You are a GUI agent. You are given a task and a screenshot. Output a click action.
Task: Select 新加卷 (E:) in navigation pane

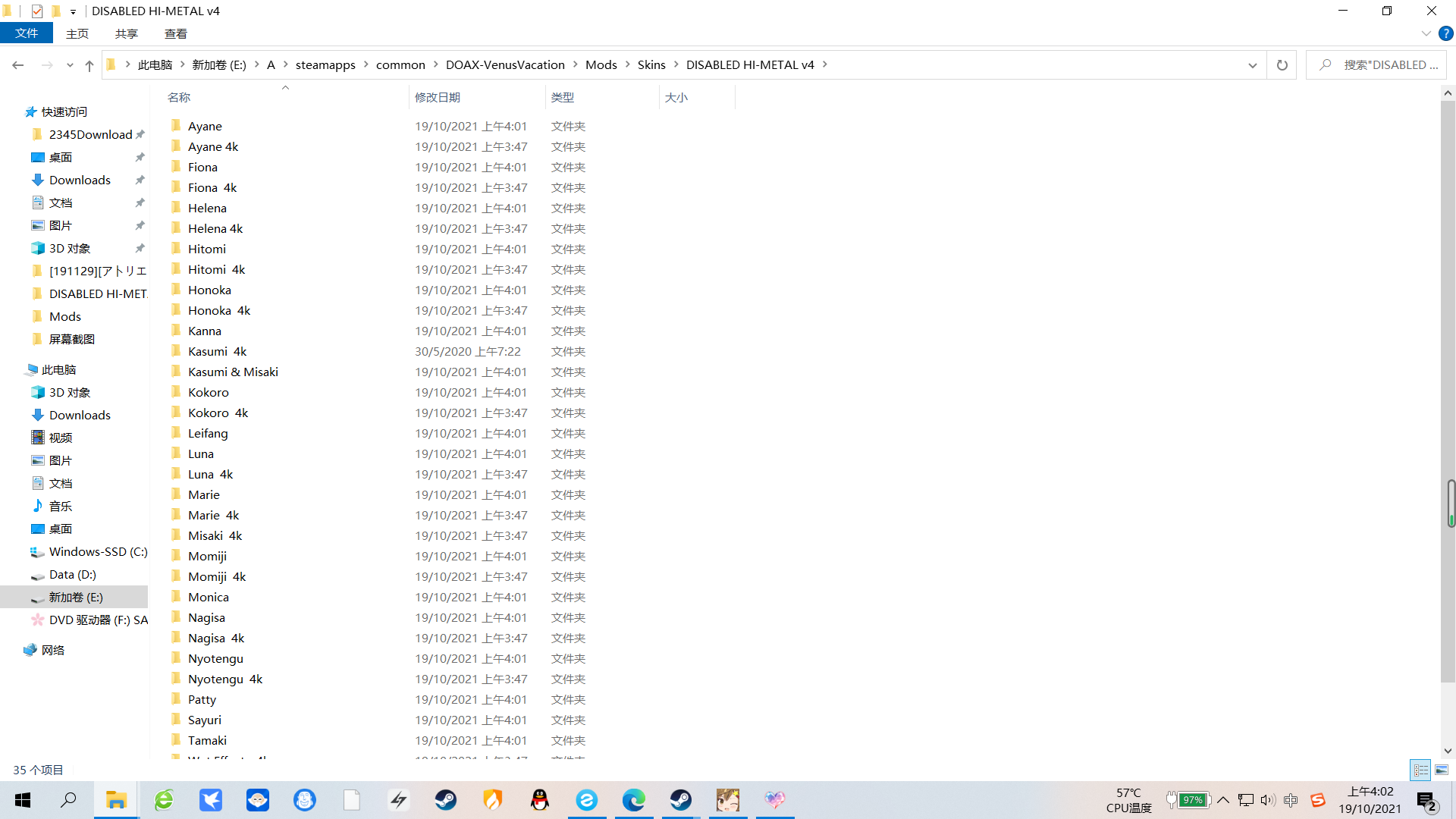click(74, 597)
